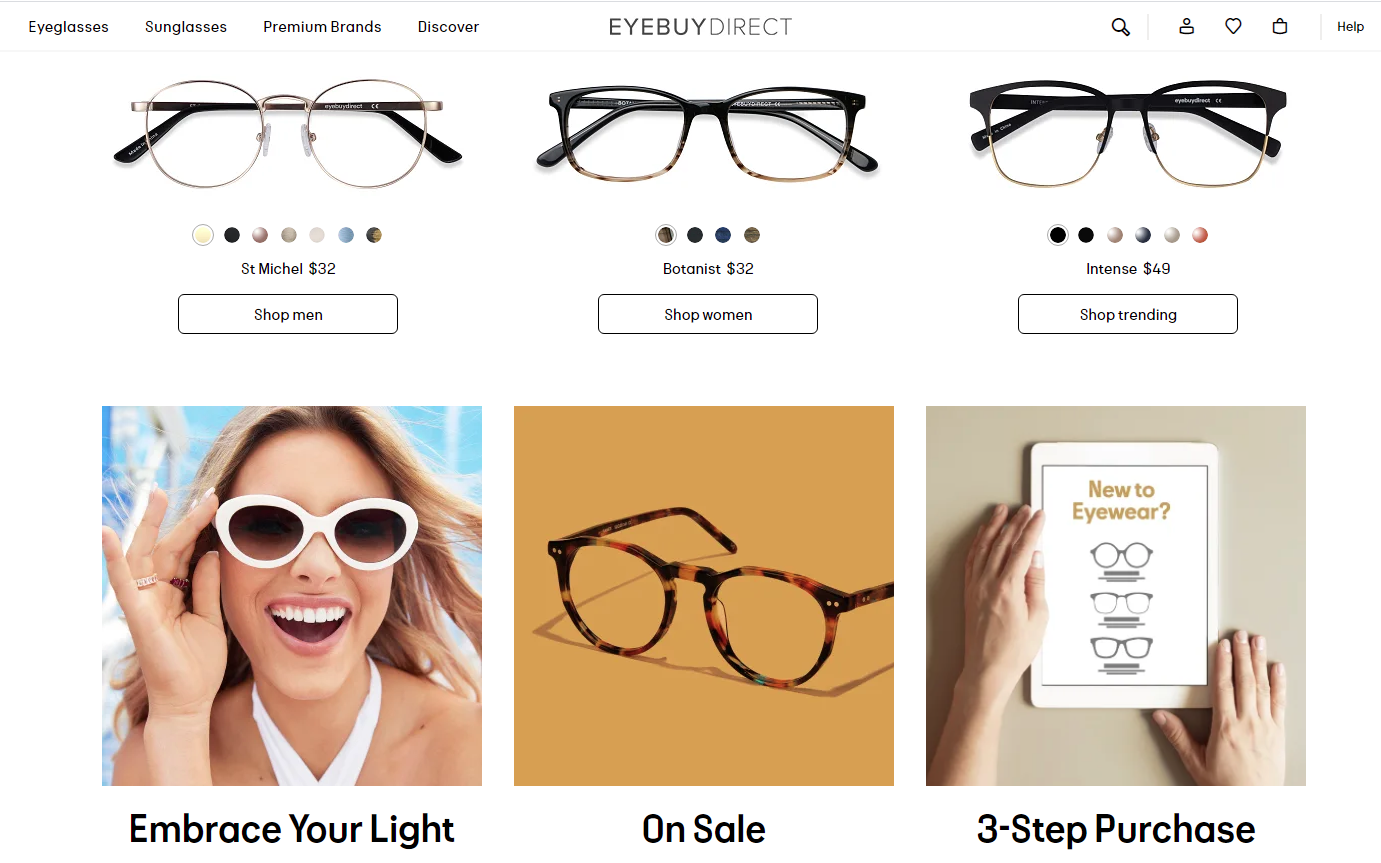View the wishlist heart icon
Screen dimensions: 1381x863
1233,27
